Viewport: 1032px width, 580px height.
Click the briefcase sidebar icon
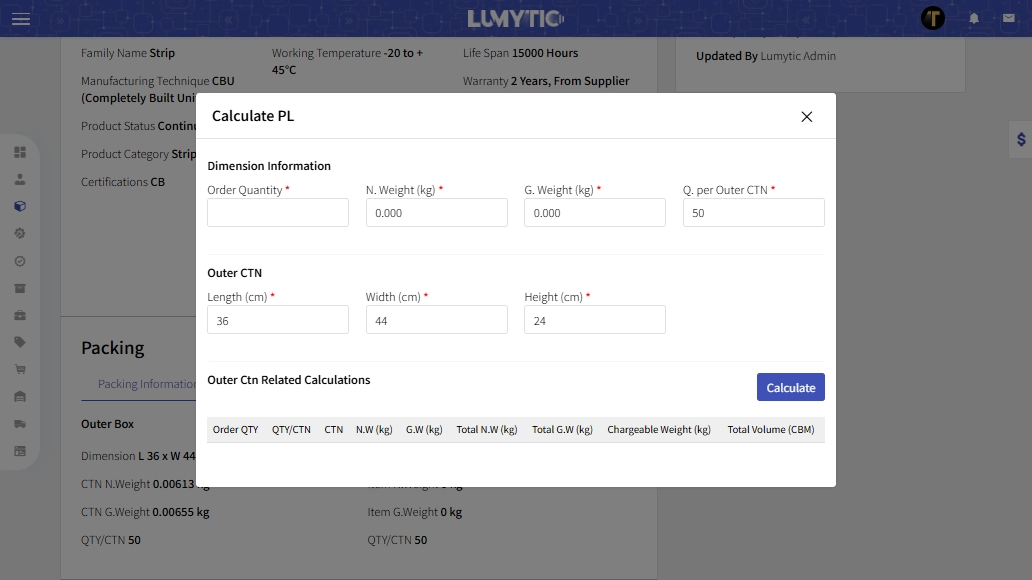pos(19,315)
